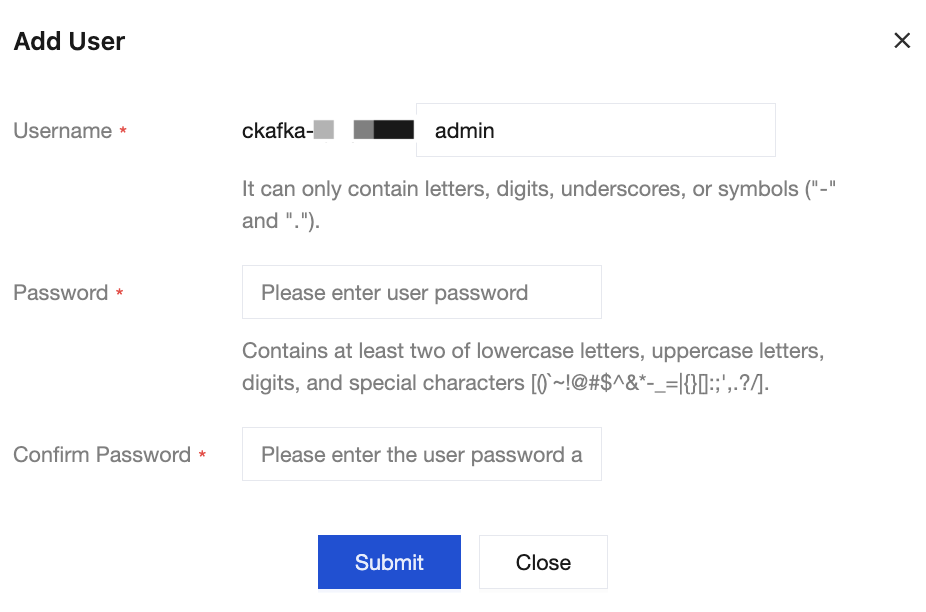The height and width of the screenshot is (612, 926).
Task: Submit the Add User form
Action: tap(389, 562)
